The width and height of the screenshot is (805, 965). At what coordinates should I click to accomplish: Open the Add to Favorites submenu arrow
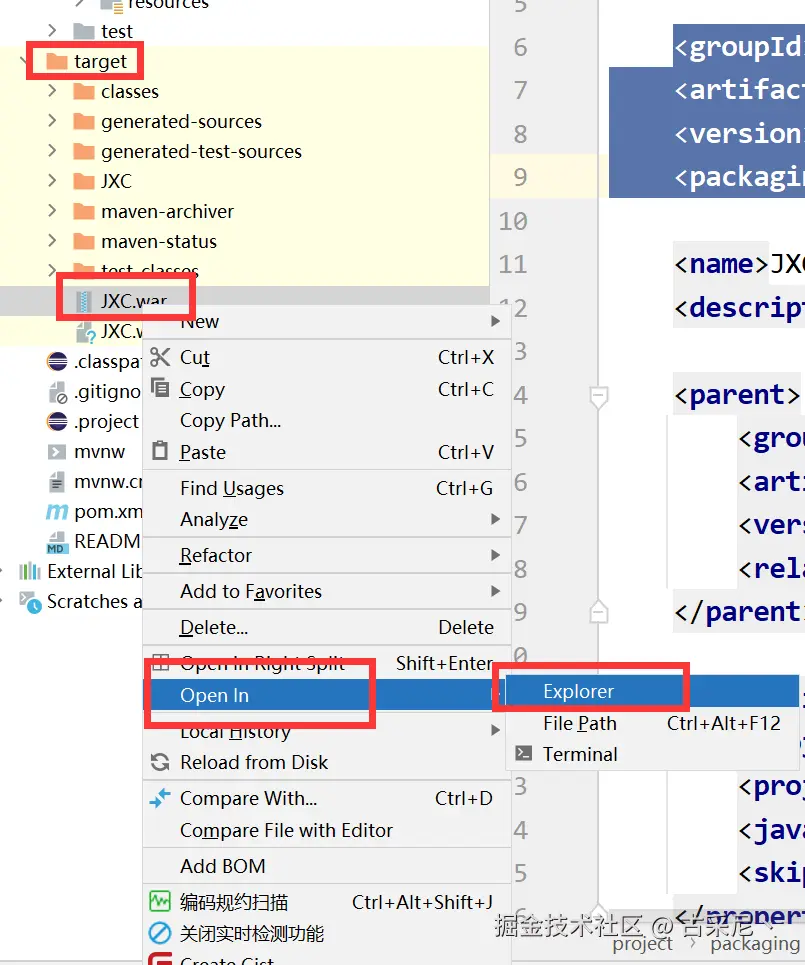pos(495,591)
